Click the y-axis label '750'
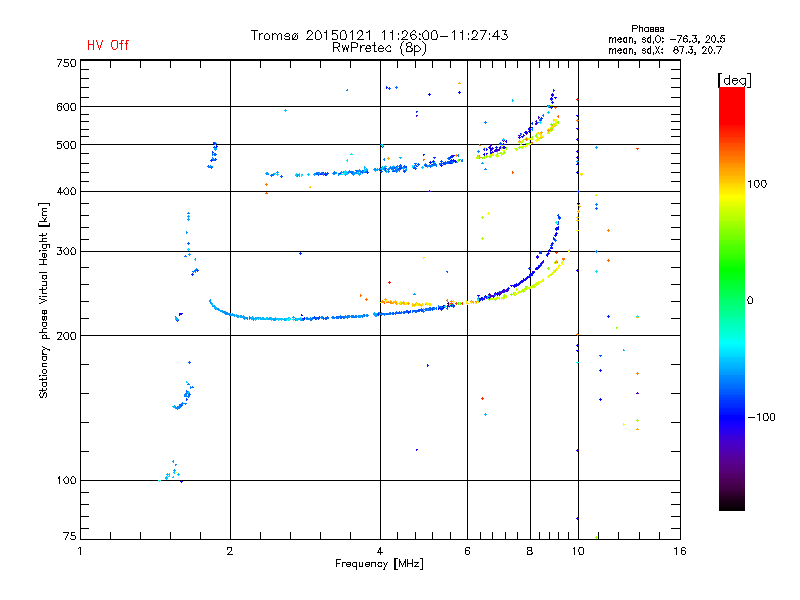The image size is (800, 600). [66, 63]
